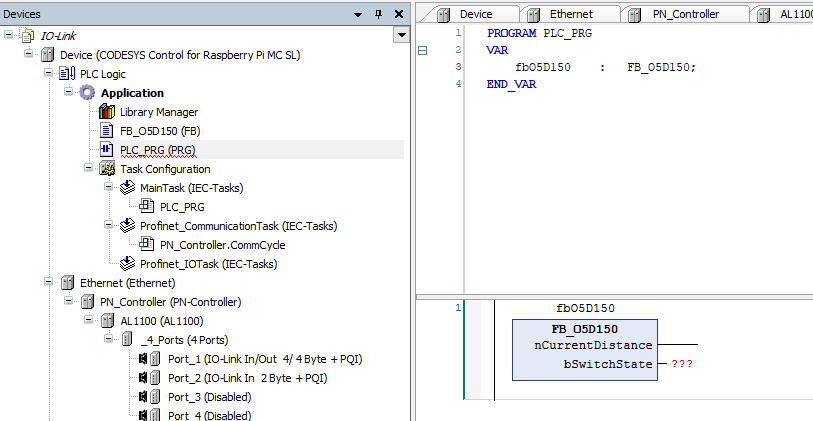Viewport: 813px width, 421px height.
Task: Click the Application gear icon
Action: coord(87,93)
